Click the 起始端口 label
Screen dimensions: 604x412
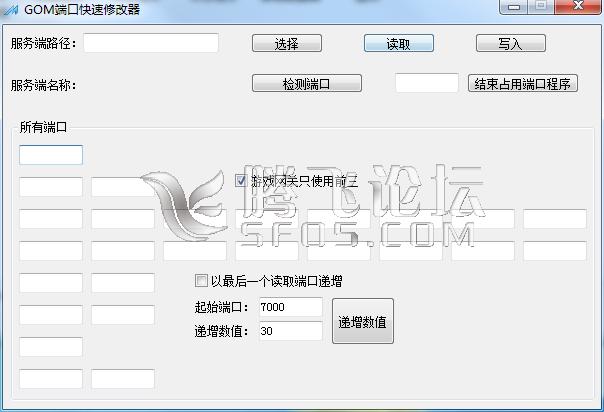pos(221,307)
